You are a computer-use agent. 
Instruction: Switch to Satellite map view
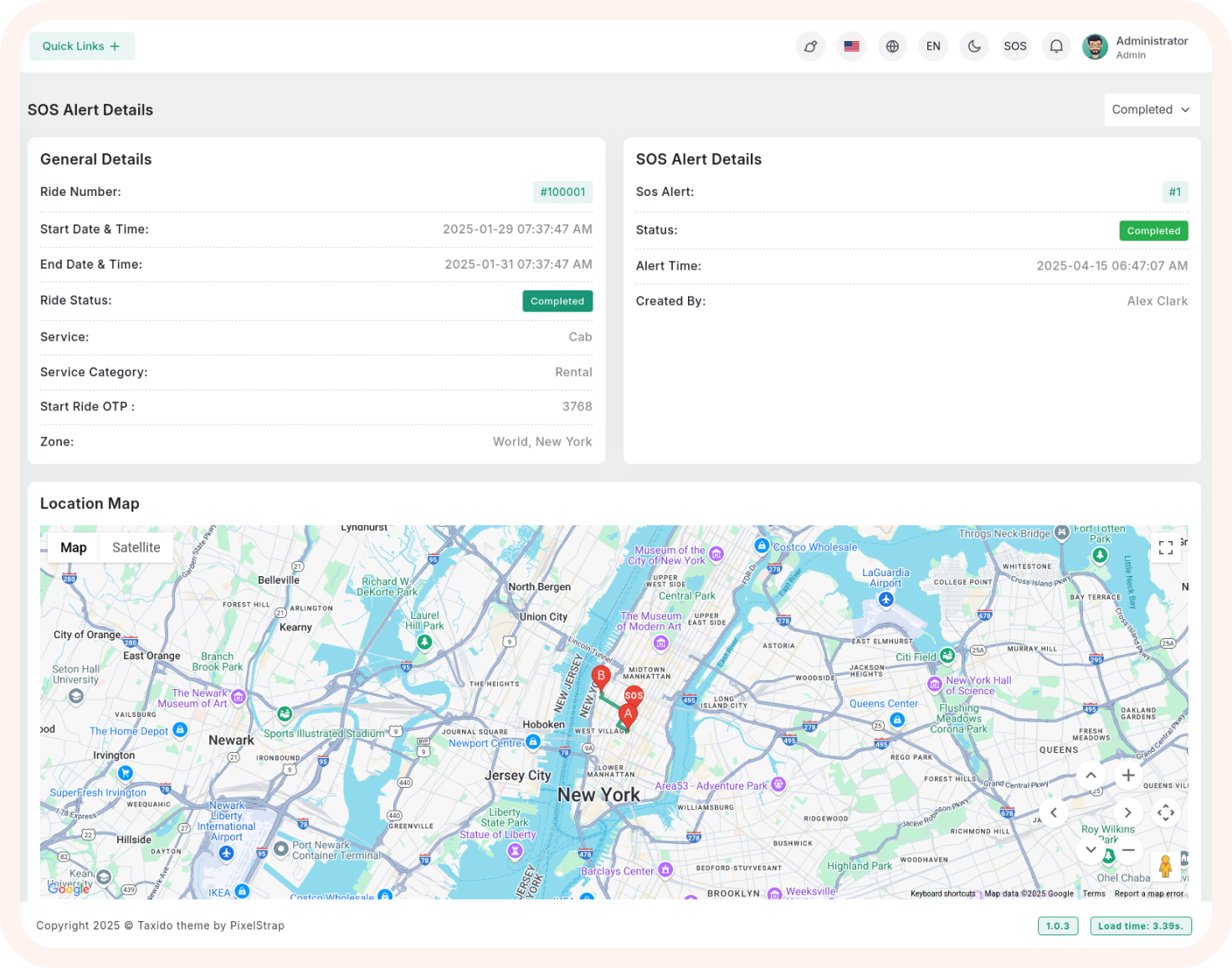pos(136,548)
